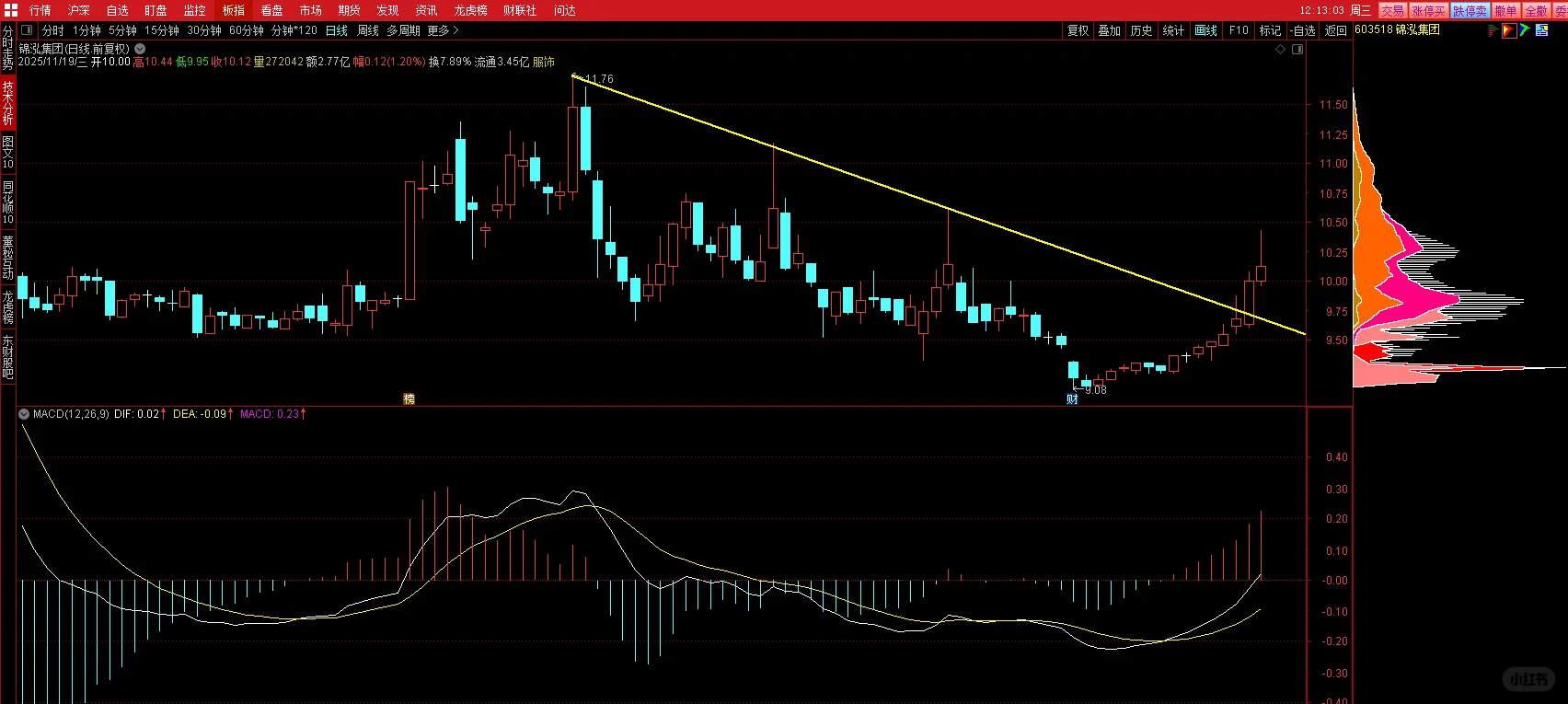Click the 撤单 button
Viewport: 1568px width, 704px height.
(x=1505, y=10)
